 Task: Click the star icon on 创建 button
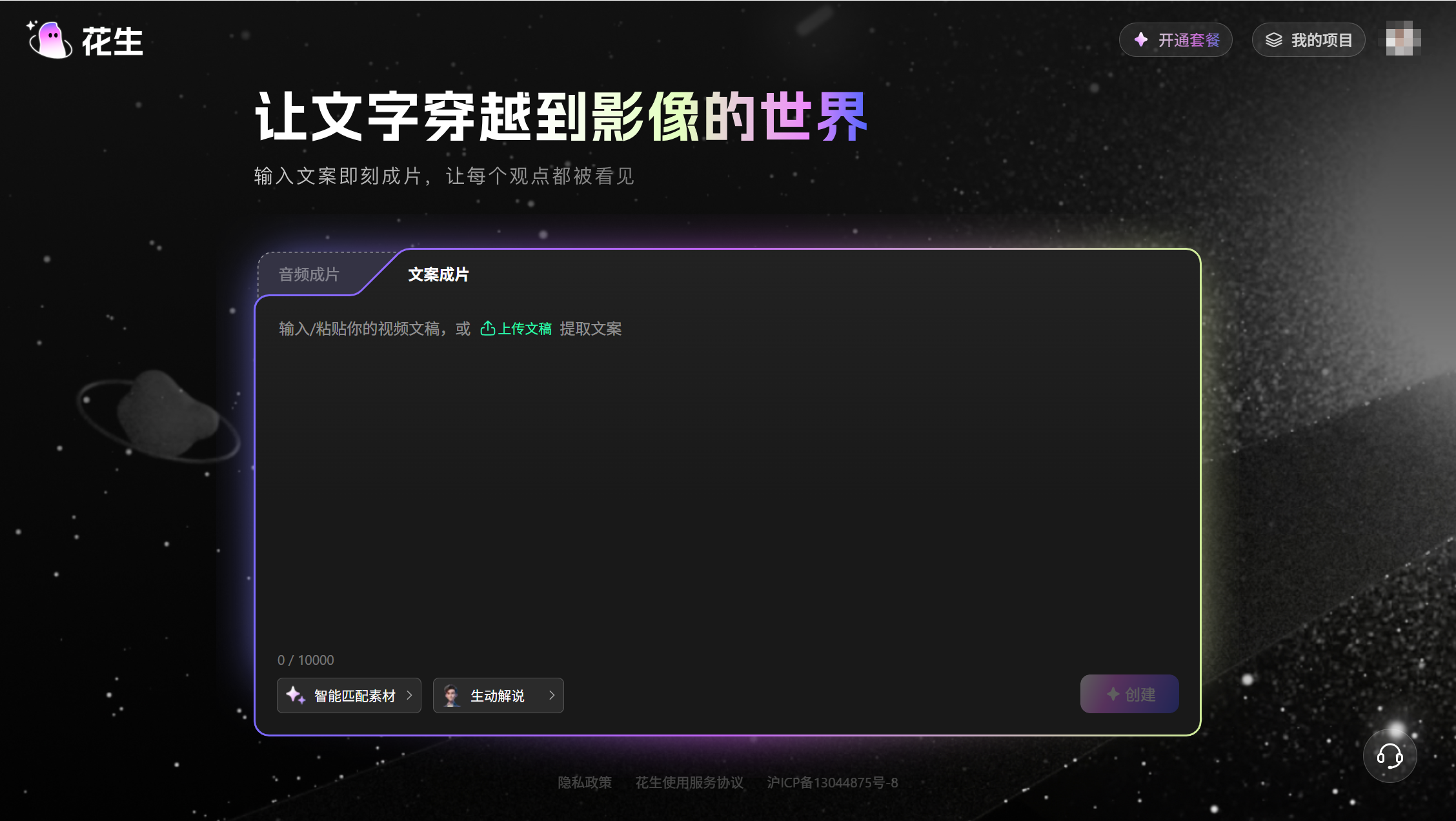pos(1113,694)
